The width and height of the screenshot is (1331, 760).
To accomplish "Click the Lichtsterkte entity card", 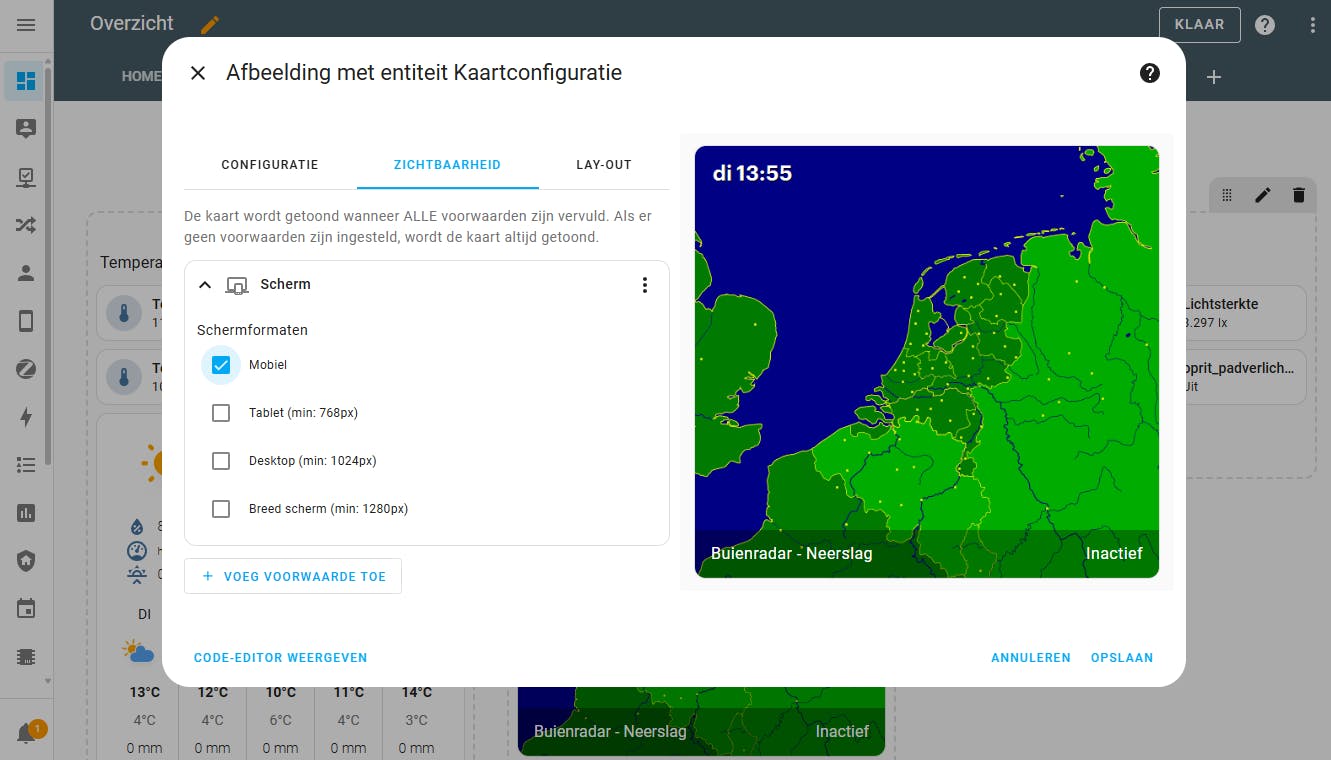I will (x=1243, y=313).
